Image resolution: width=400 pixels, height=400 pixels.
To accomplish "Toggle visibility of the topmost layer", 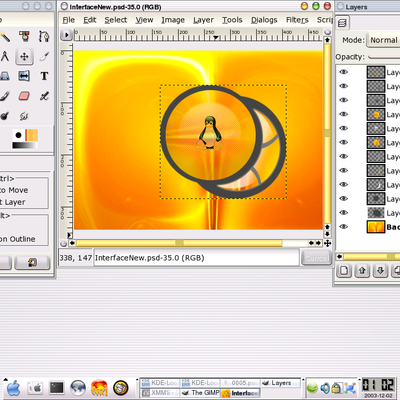I will pos(343,72).
